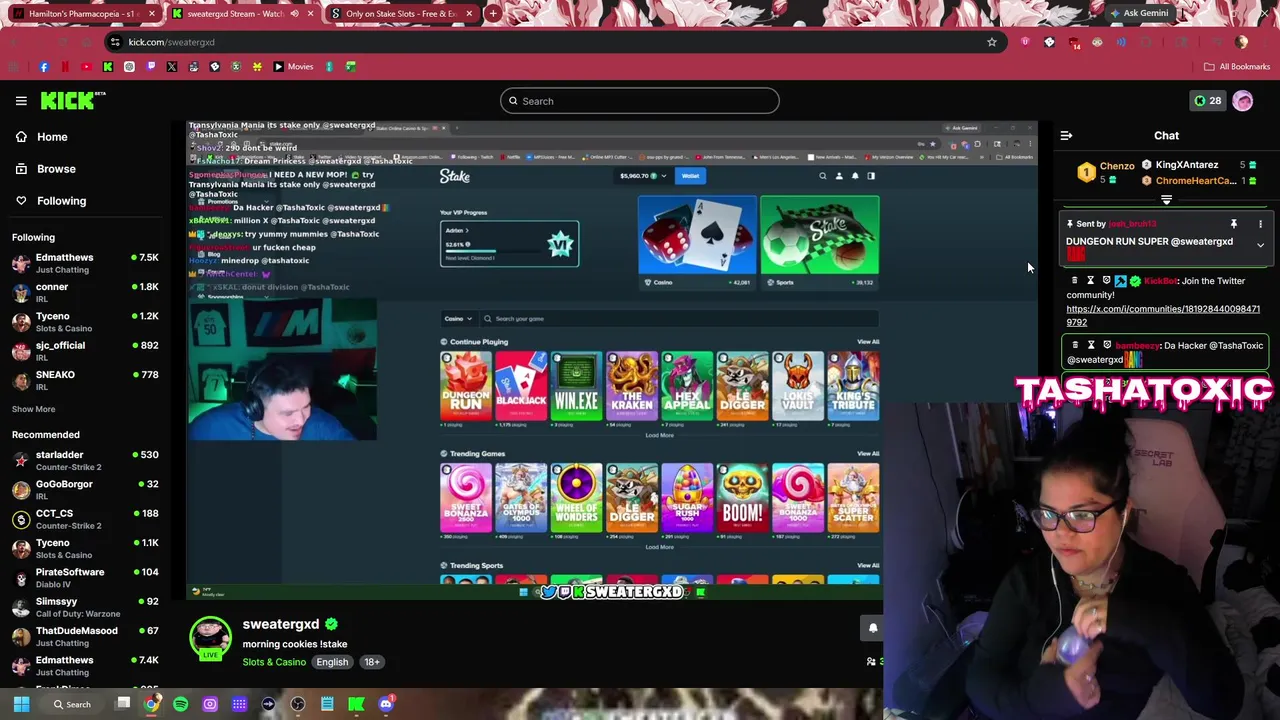
Task: Click the 18+ tag under the stream title
Action: [x=372, y=662]
